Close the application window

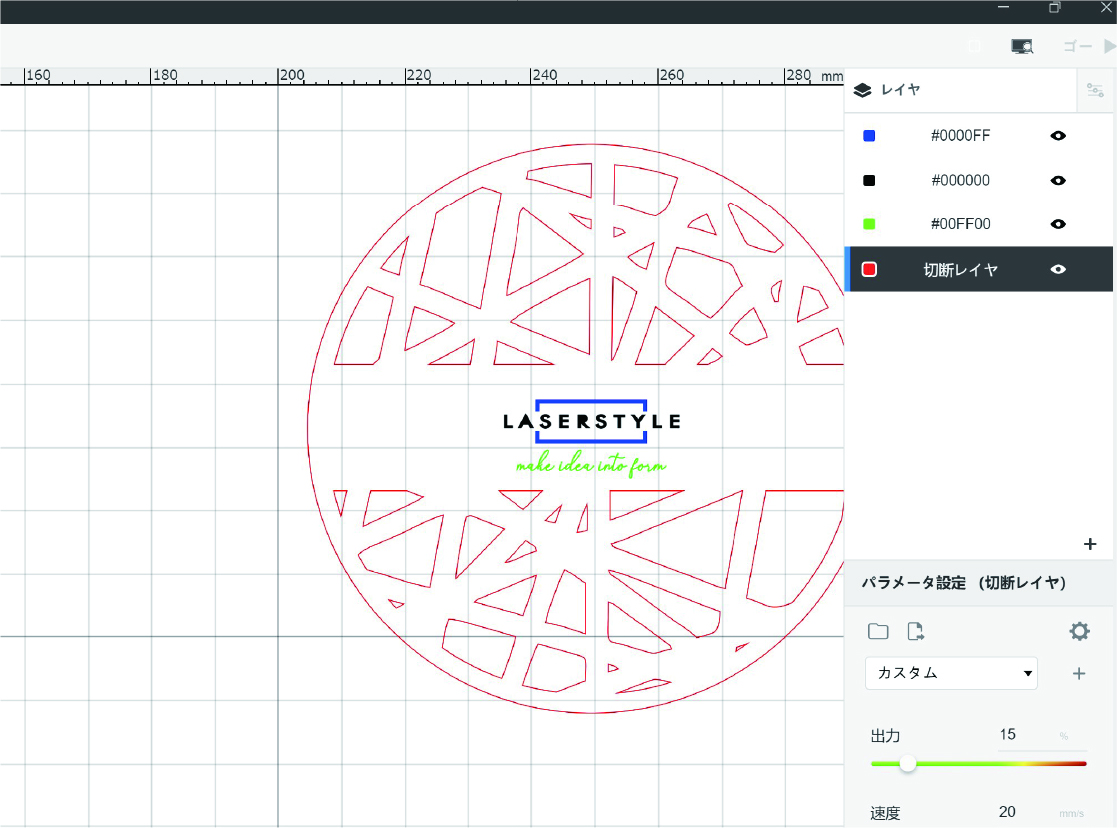tap(1106, 7)
